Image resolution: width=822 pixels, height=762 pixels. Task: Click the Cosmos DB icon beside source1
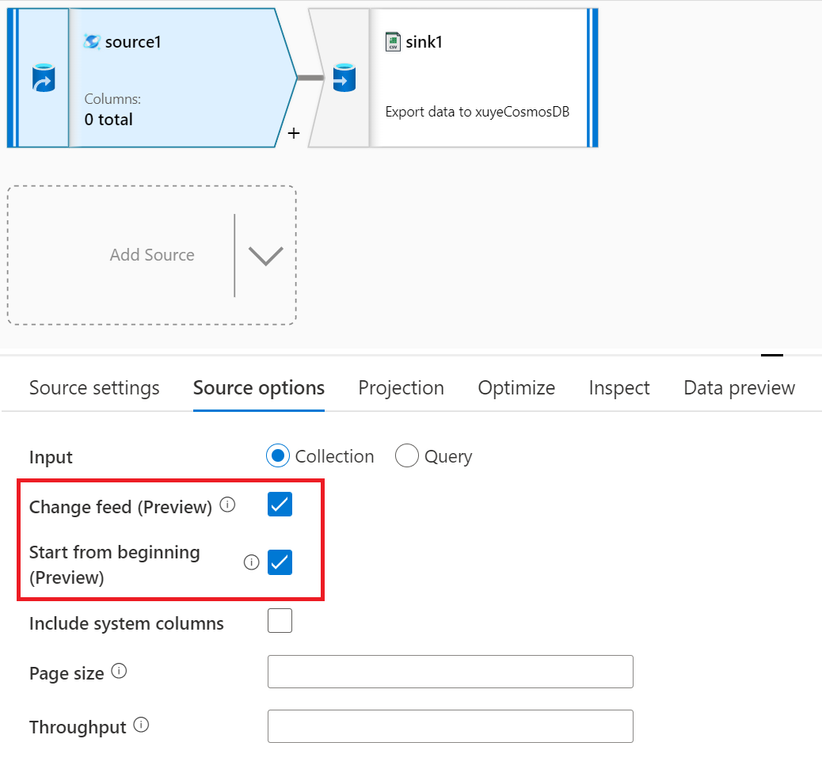[x=92, y=42]
